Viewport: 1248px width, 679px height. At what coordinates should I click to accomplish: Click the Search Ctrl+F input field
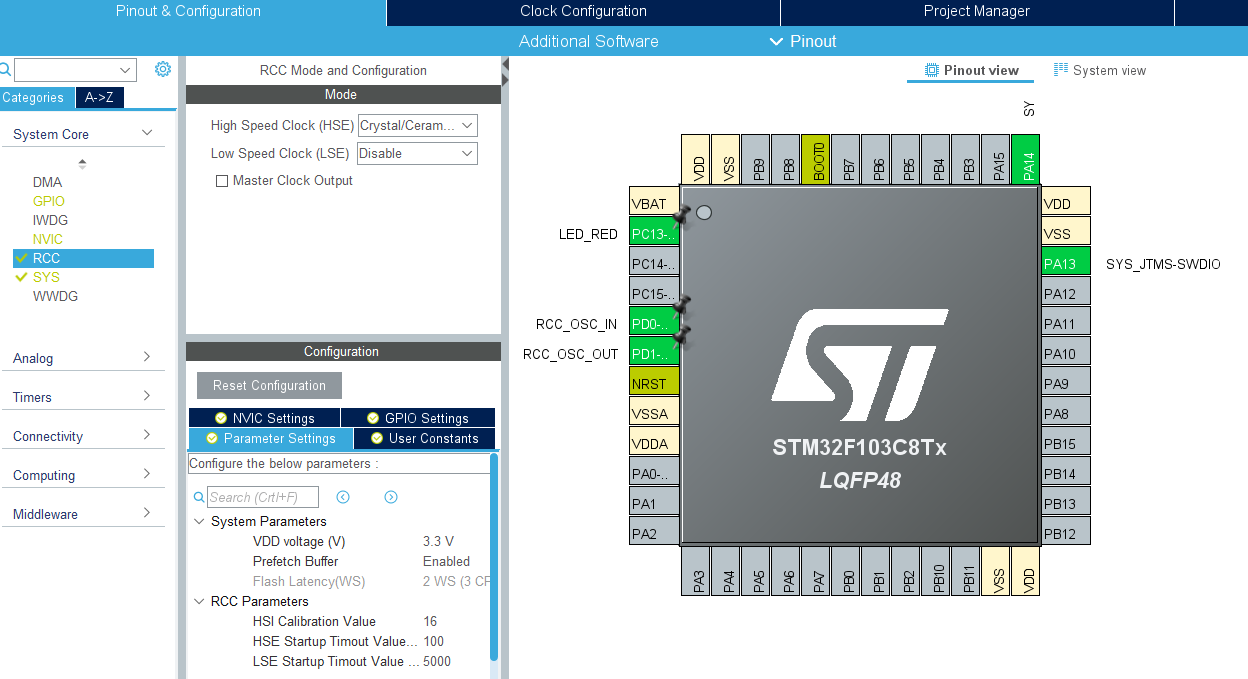coord(262,497)
